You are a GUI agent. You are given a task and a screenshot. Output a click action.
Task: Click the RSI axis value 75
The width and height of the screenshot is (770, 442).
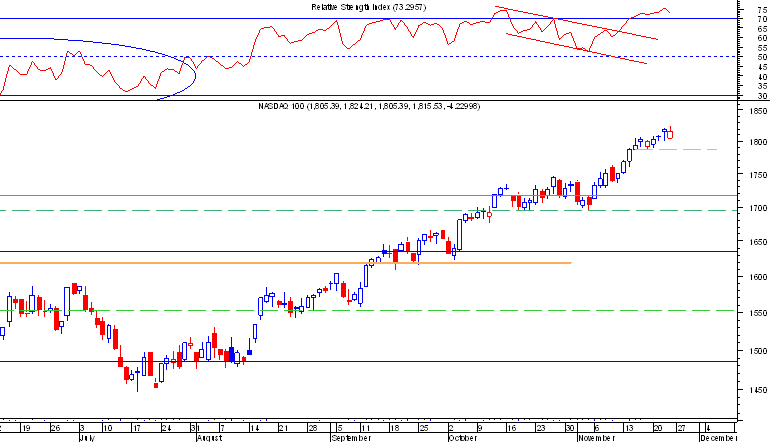[762, 10]
